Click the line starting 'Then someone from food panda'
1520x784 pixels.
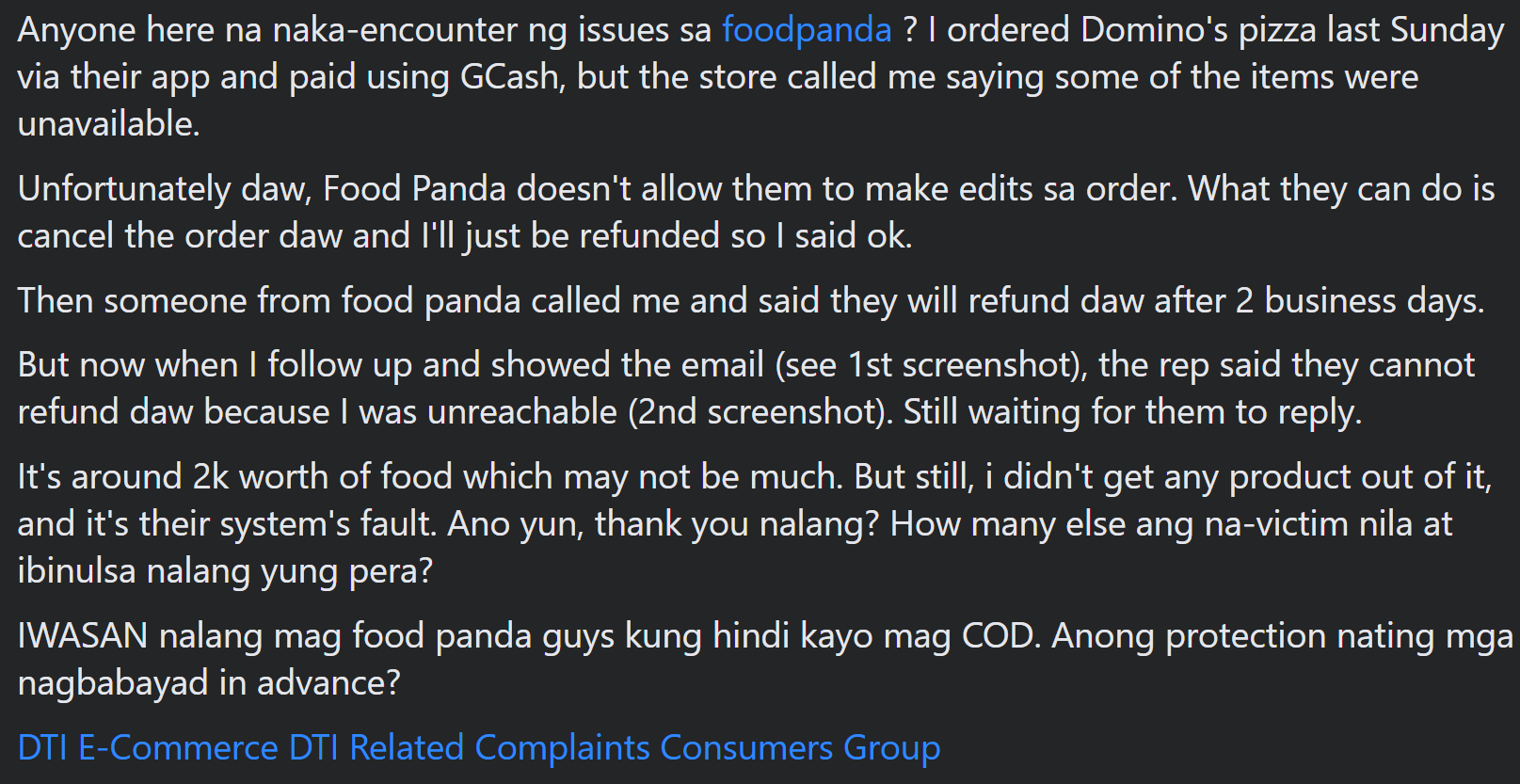751,301
